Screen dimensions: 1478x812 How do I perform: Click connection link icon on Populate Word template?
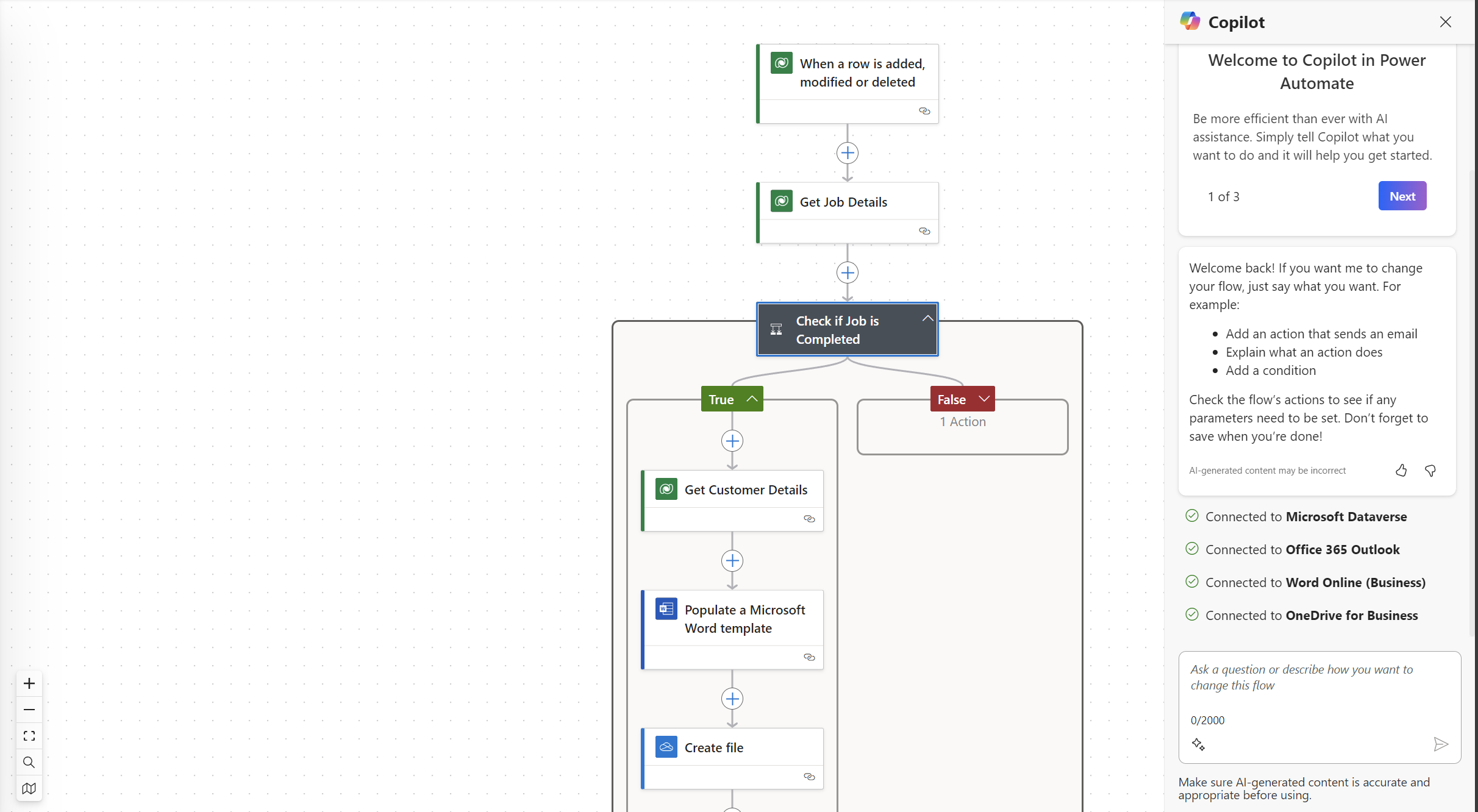pos(809,657)
